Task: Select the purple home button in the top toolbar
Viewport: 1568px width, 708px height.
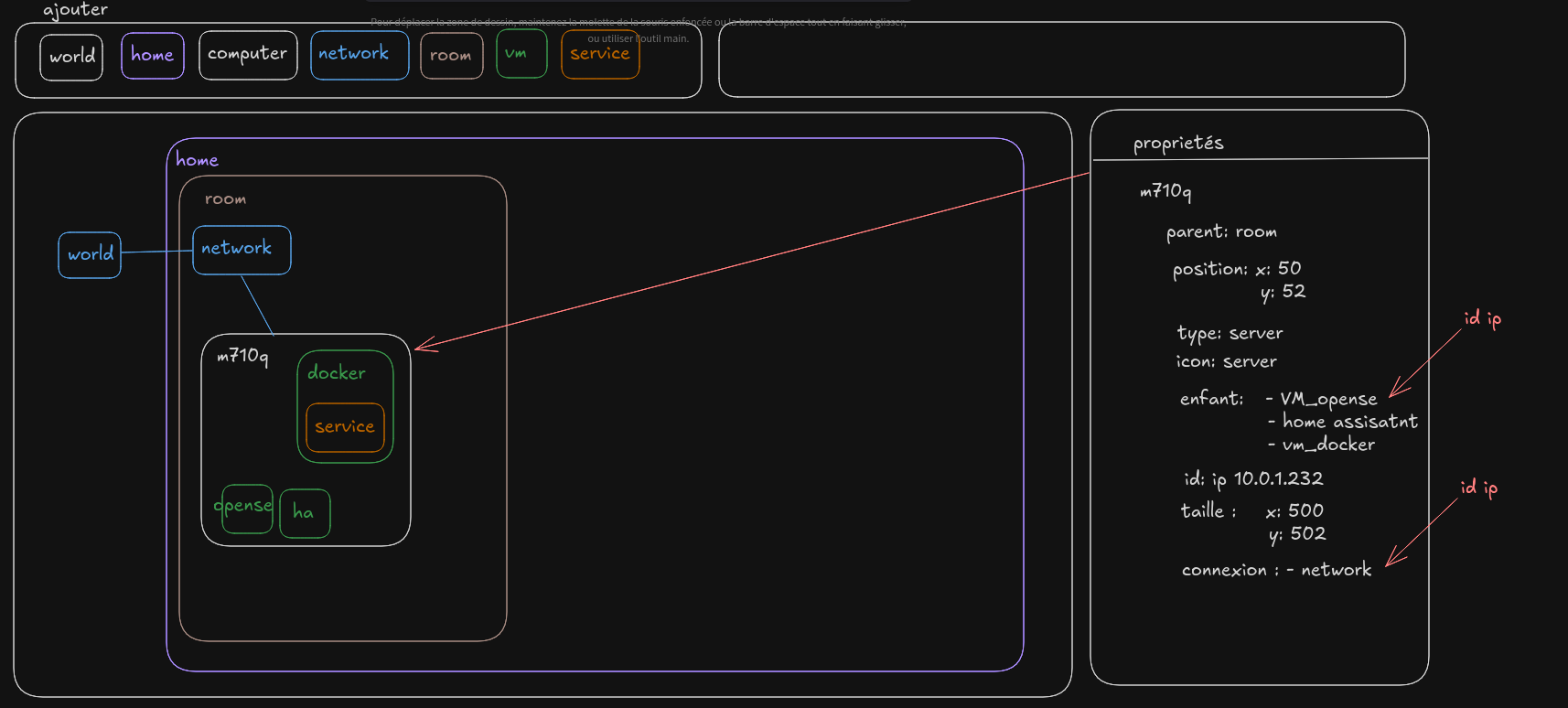Action: tap(152, 56)
